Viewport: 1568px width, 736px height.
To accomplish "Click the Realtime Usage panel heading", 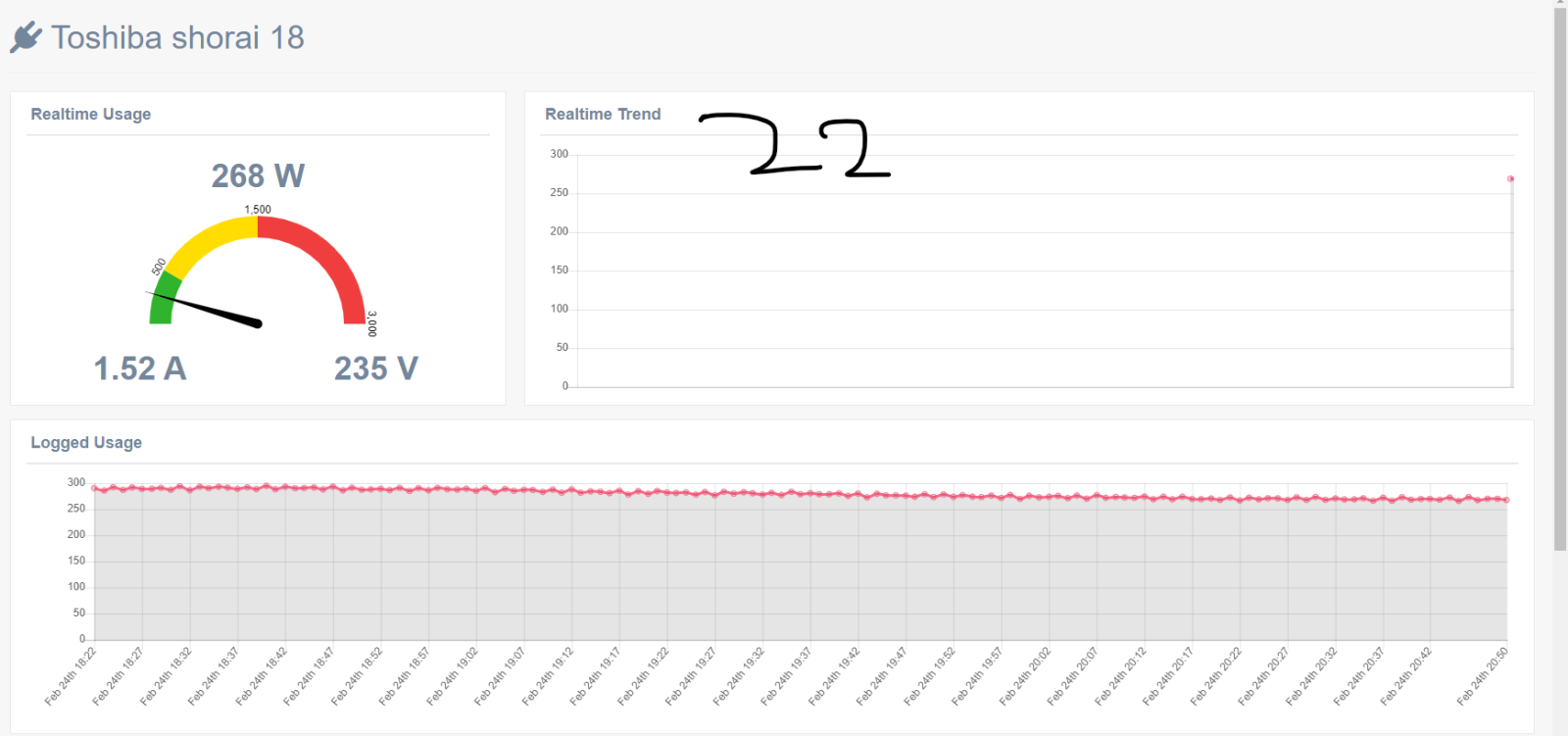I will point(91,114).
